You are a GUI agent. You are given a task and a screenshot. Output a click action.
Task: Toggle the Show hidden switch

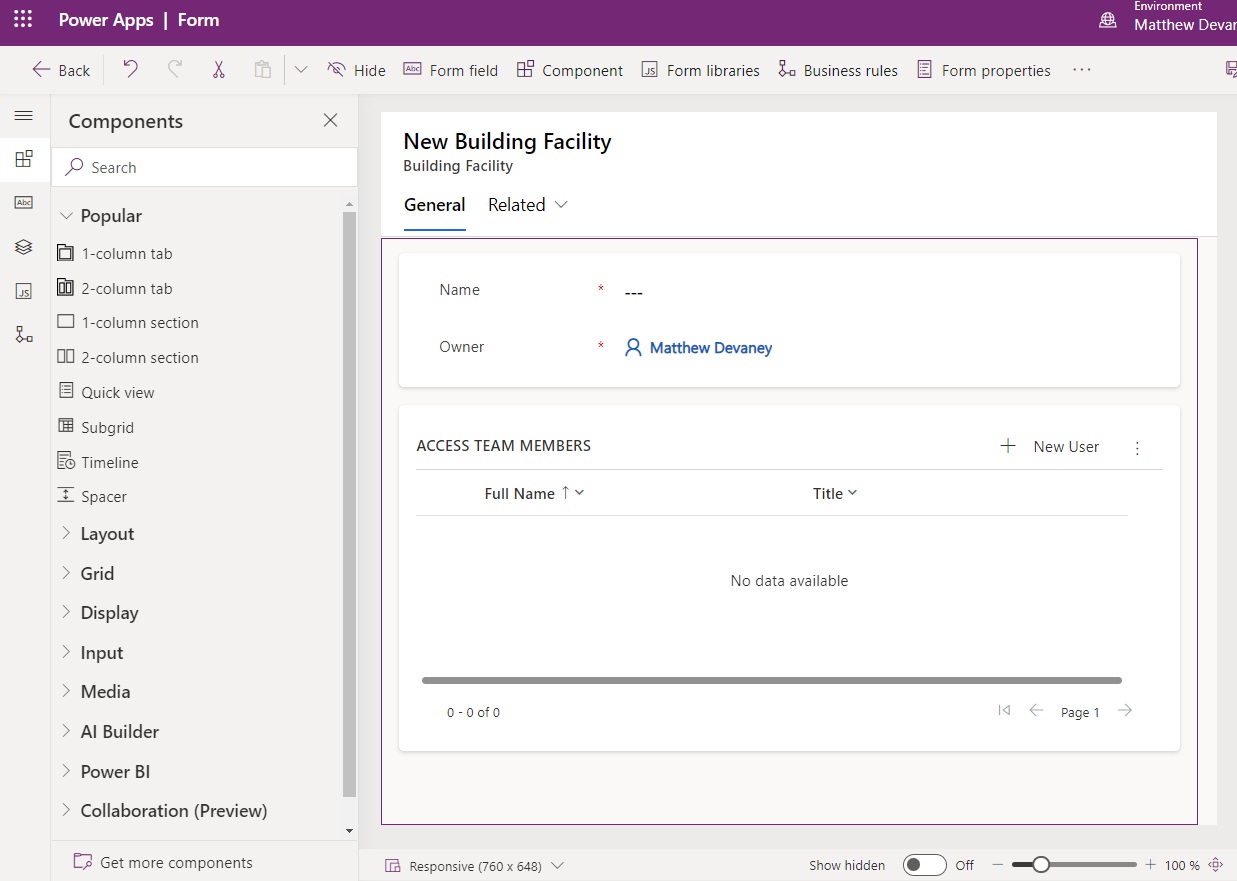point(924,865)
